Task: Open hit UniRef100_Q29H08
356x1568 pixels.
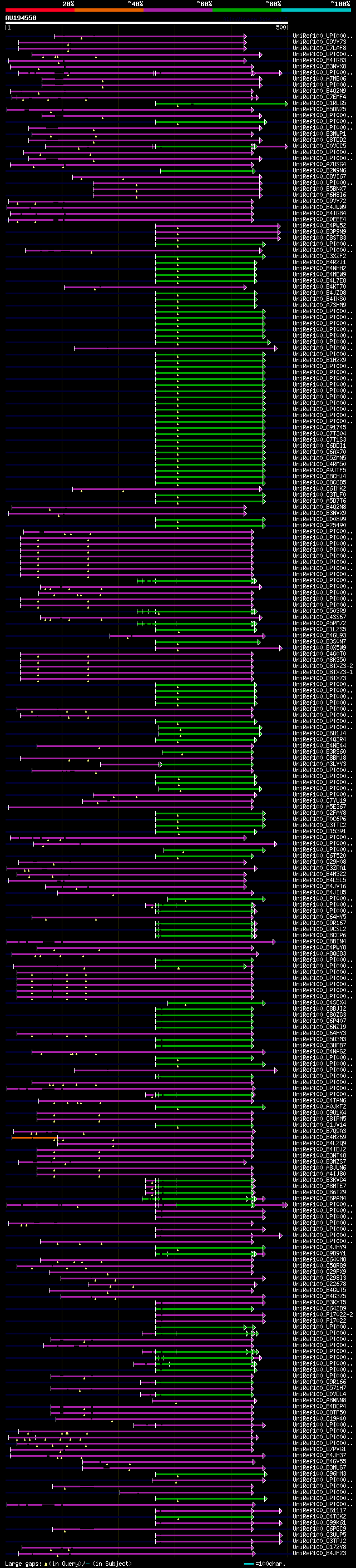Action: click(x=319, y=862)
